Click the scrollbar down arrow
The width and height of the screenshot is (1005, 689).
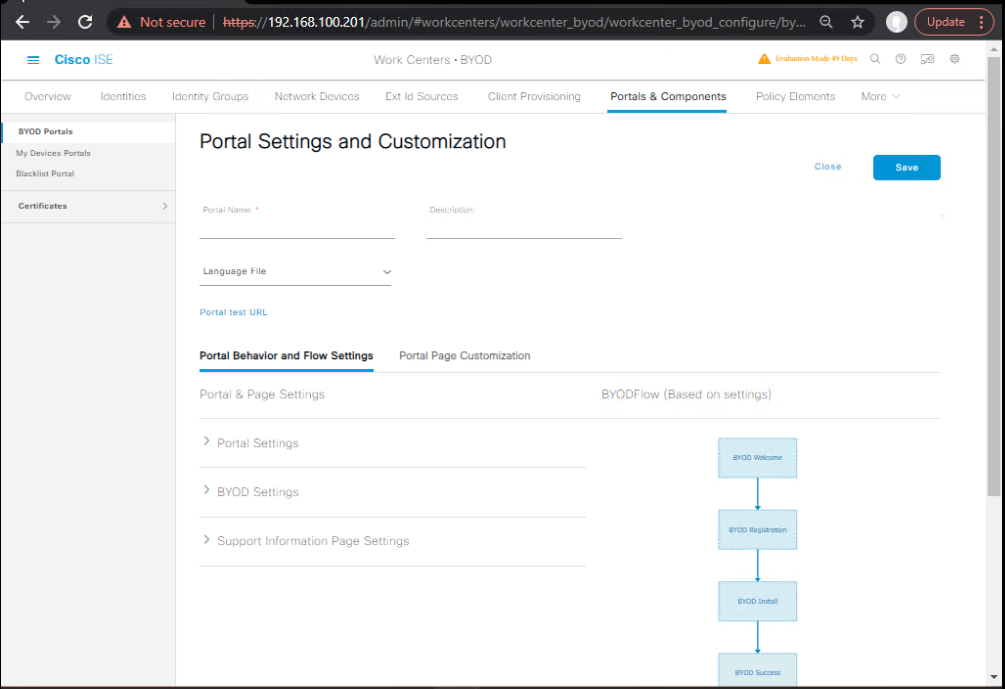993,677
